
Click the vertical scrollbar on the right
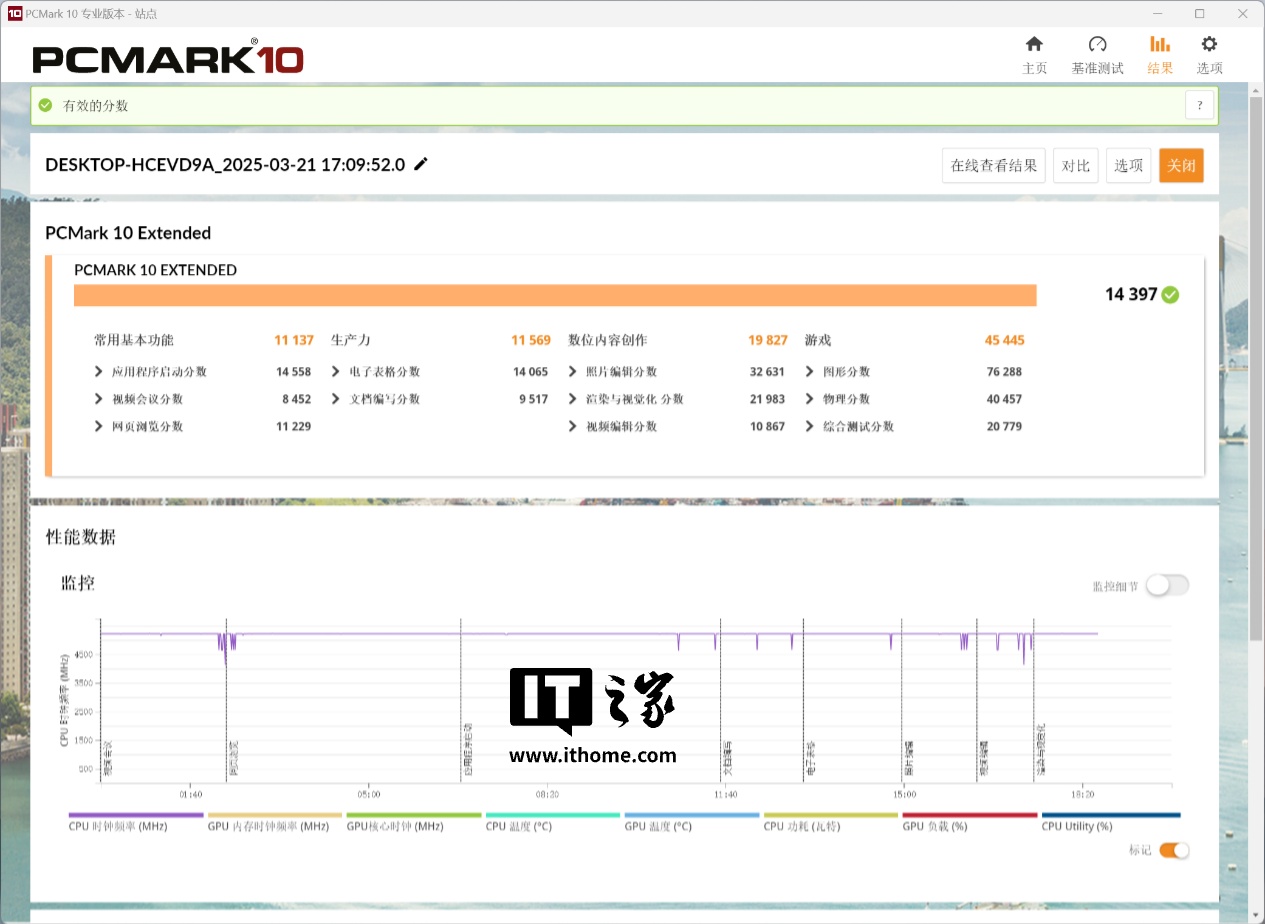pos(1257,360)
